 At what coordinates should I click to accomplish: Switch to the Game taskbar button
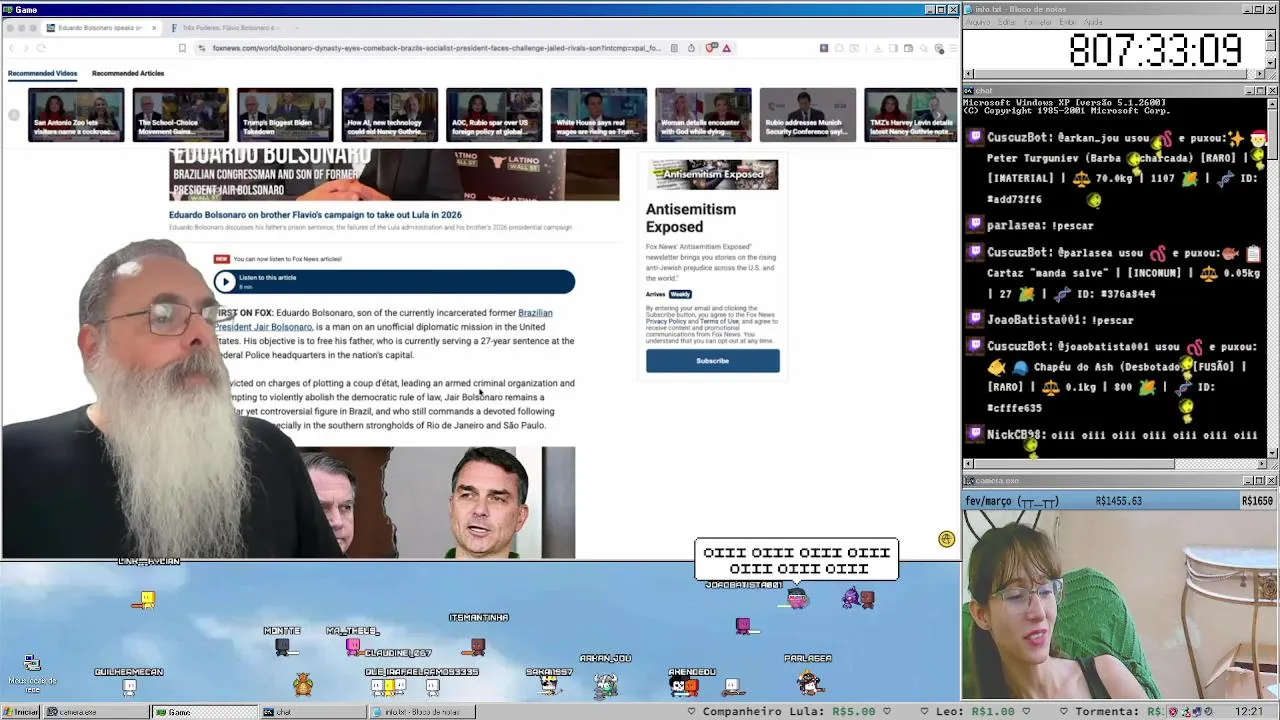tap(203, 712)
